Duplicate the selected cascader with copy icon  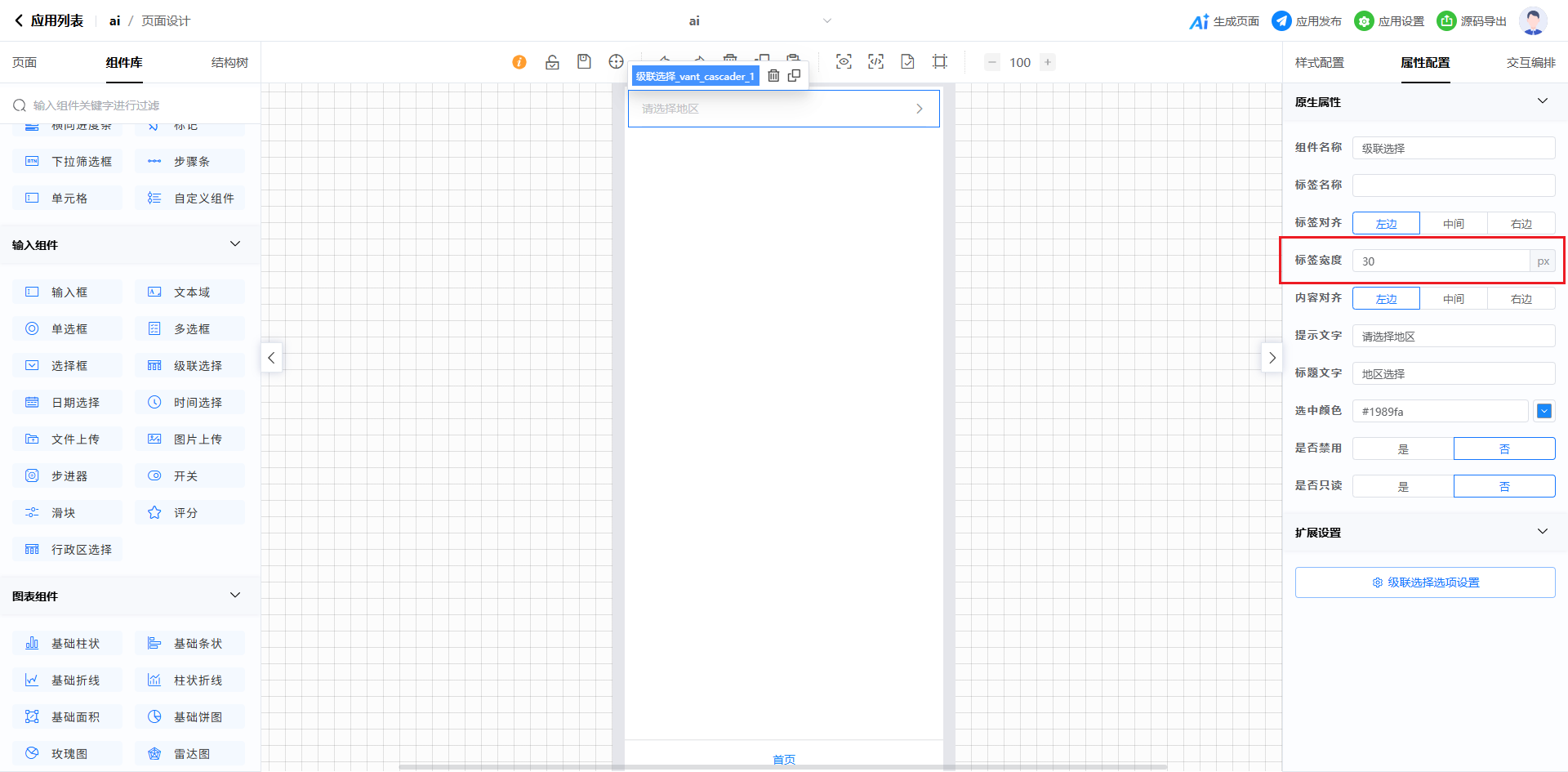point(794,76)
